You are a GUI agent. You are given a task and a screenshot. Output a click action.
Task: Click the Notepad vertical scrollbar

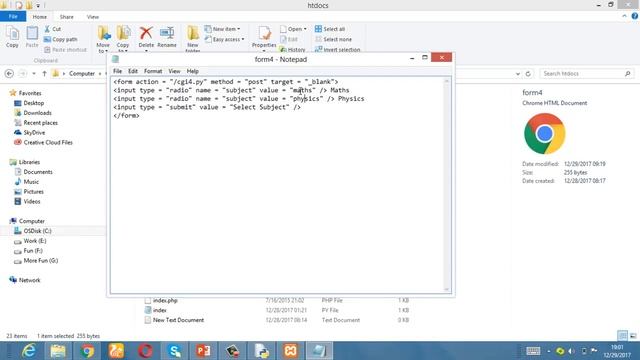click(x=447, y=185)
